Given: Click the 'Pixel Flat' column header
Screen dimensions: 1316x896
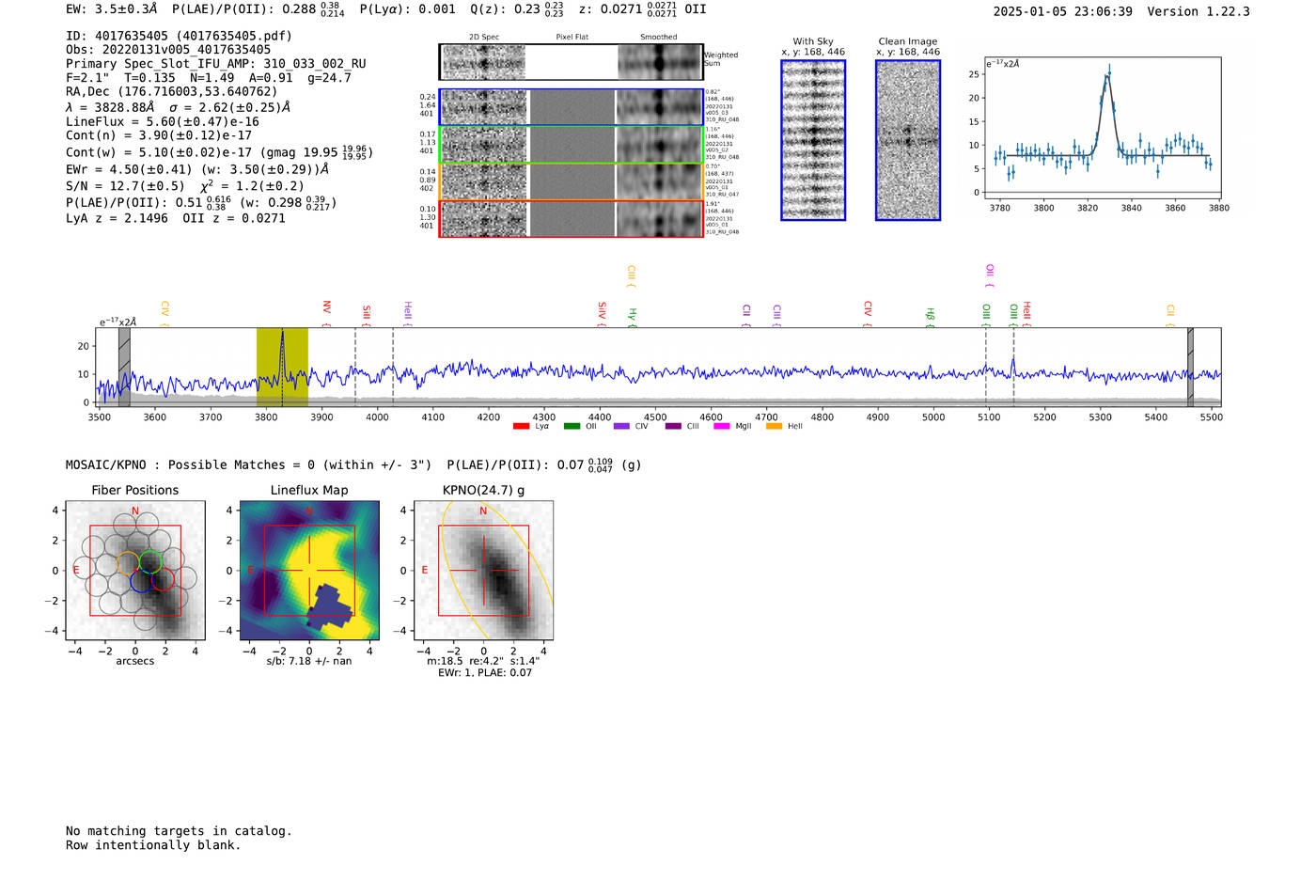Looking at the screenshot, I should click(572, 38).
